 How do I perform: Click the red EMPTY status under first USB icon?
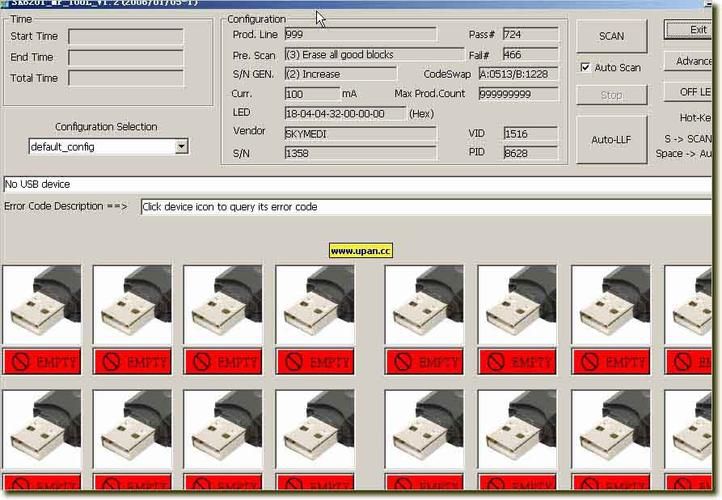(x=42, y=361)
